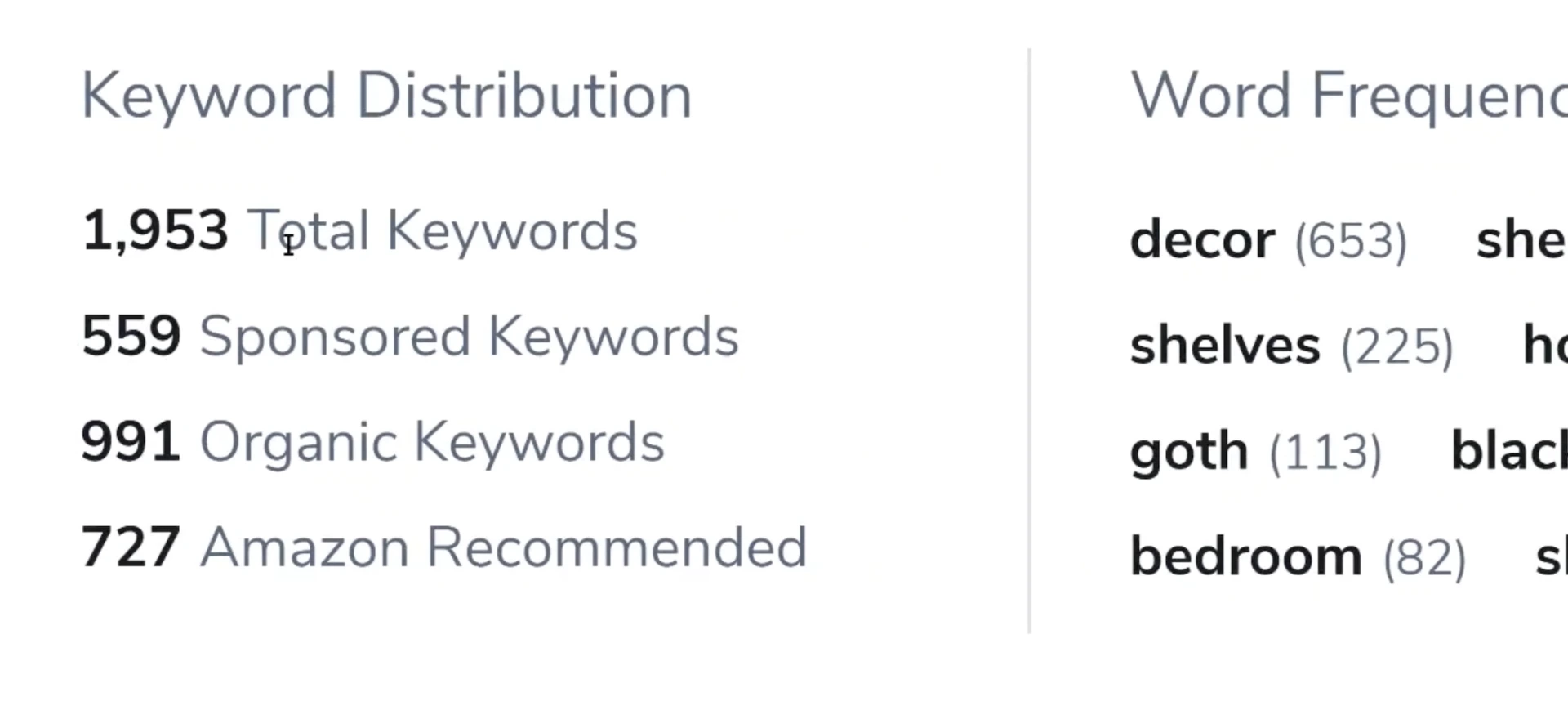Click the (653) count beside decor
Viewport: 1568px width, 728px height.
point(1351,242)
